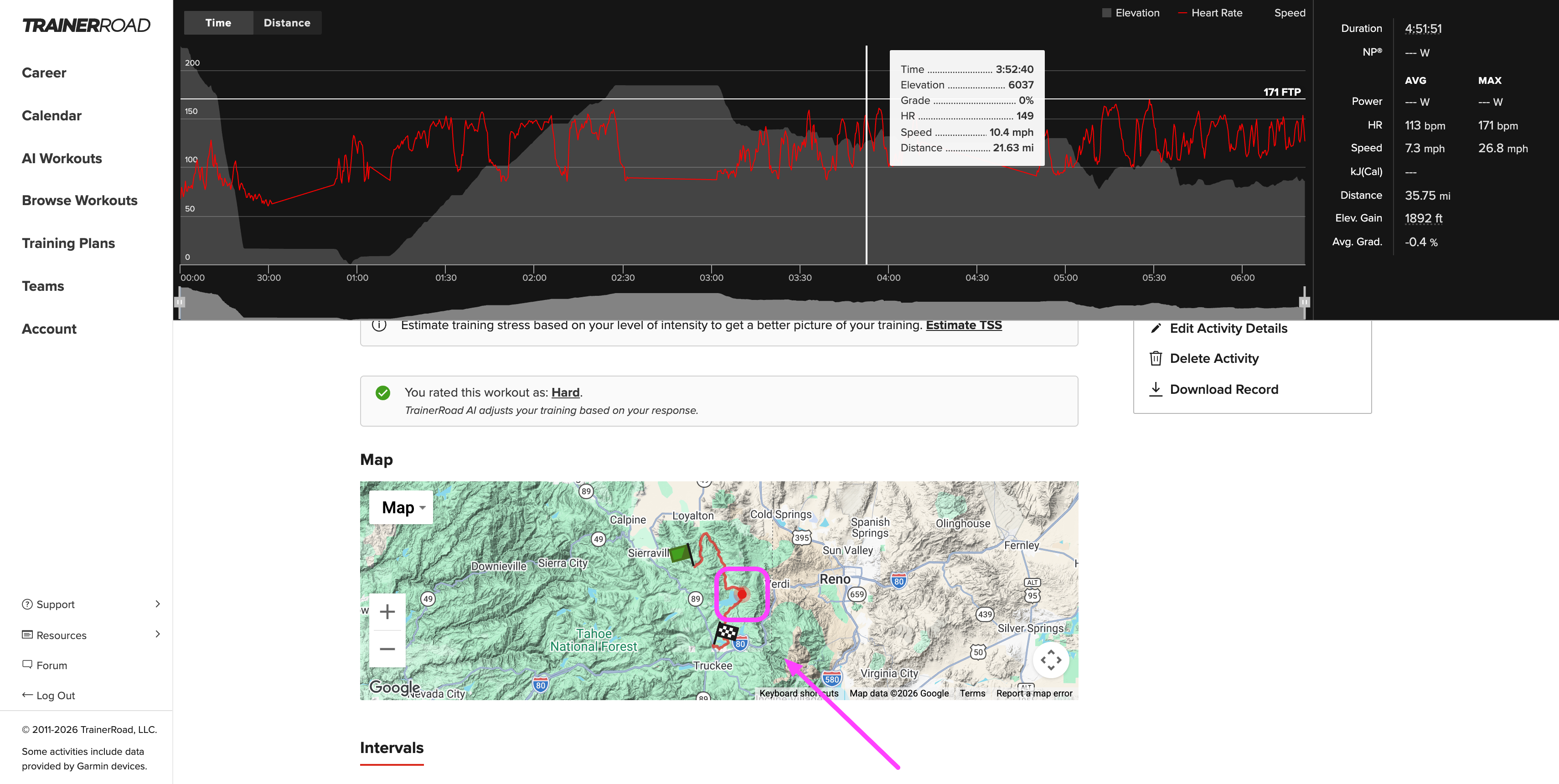Open the TrainerRoad logo home link
The height and width of the screenshot is (784, 1559).
pos(86,26)
